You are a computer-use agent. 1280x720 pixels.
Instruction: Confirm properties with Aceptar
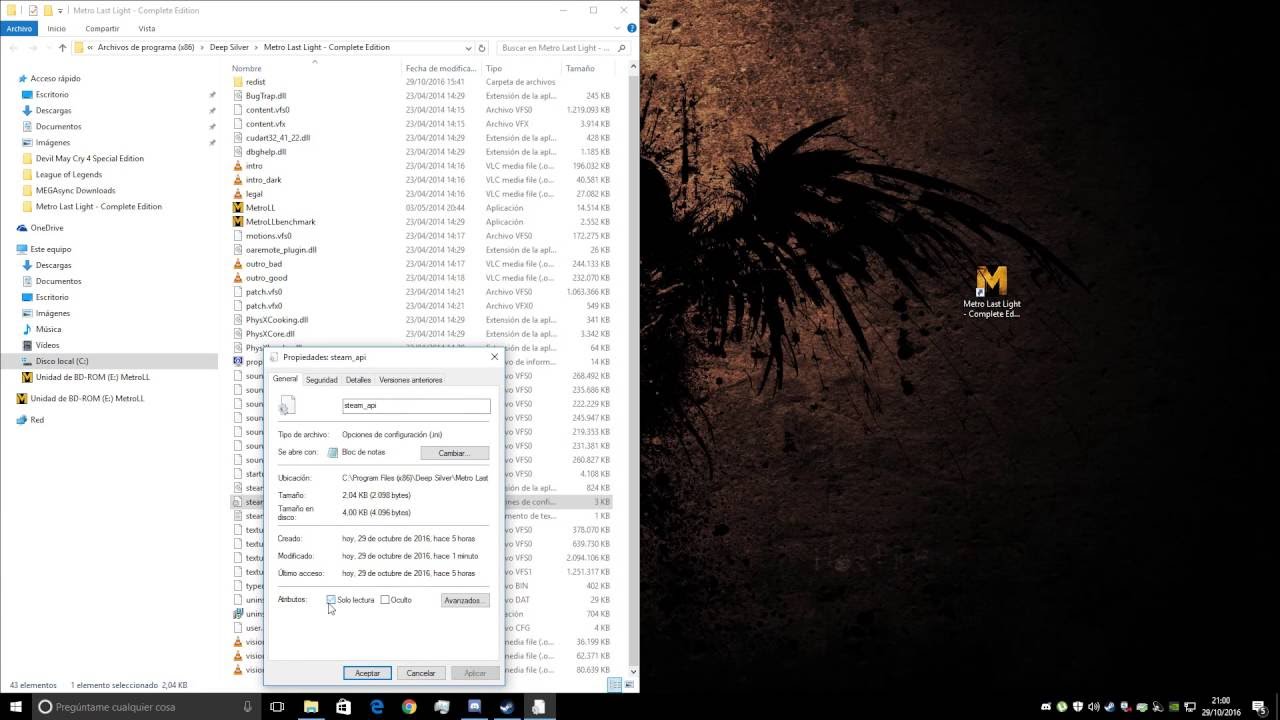coord(367,673)
